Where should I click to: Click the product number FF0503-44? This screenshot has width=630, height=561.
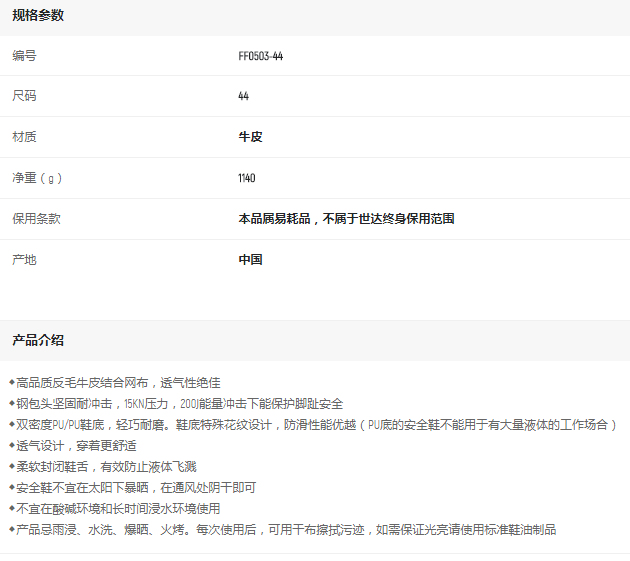tap(260, 56)
